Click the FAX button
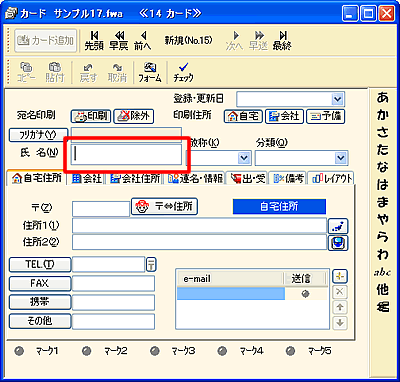This screenshot has height=382, width=400. click(x=40, y=284)
